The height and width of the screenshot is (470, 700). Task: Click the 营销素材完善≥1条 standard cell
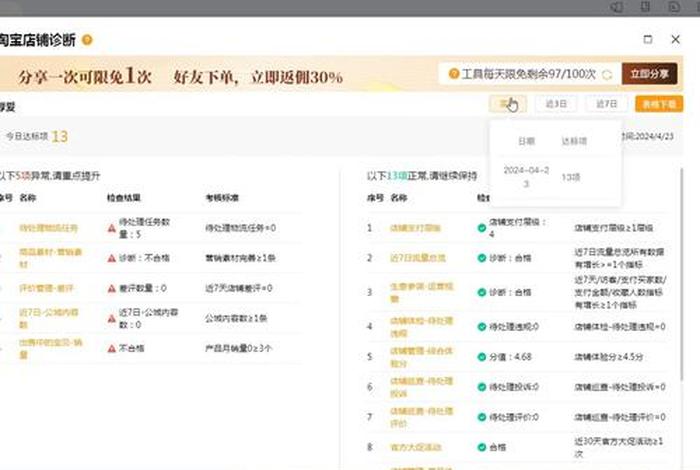[240, 258]
